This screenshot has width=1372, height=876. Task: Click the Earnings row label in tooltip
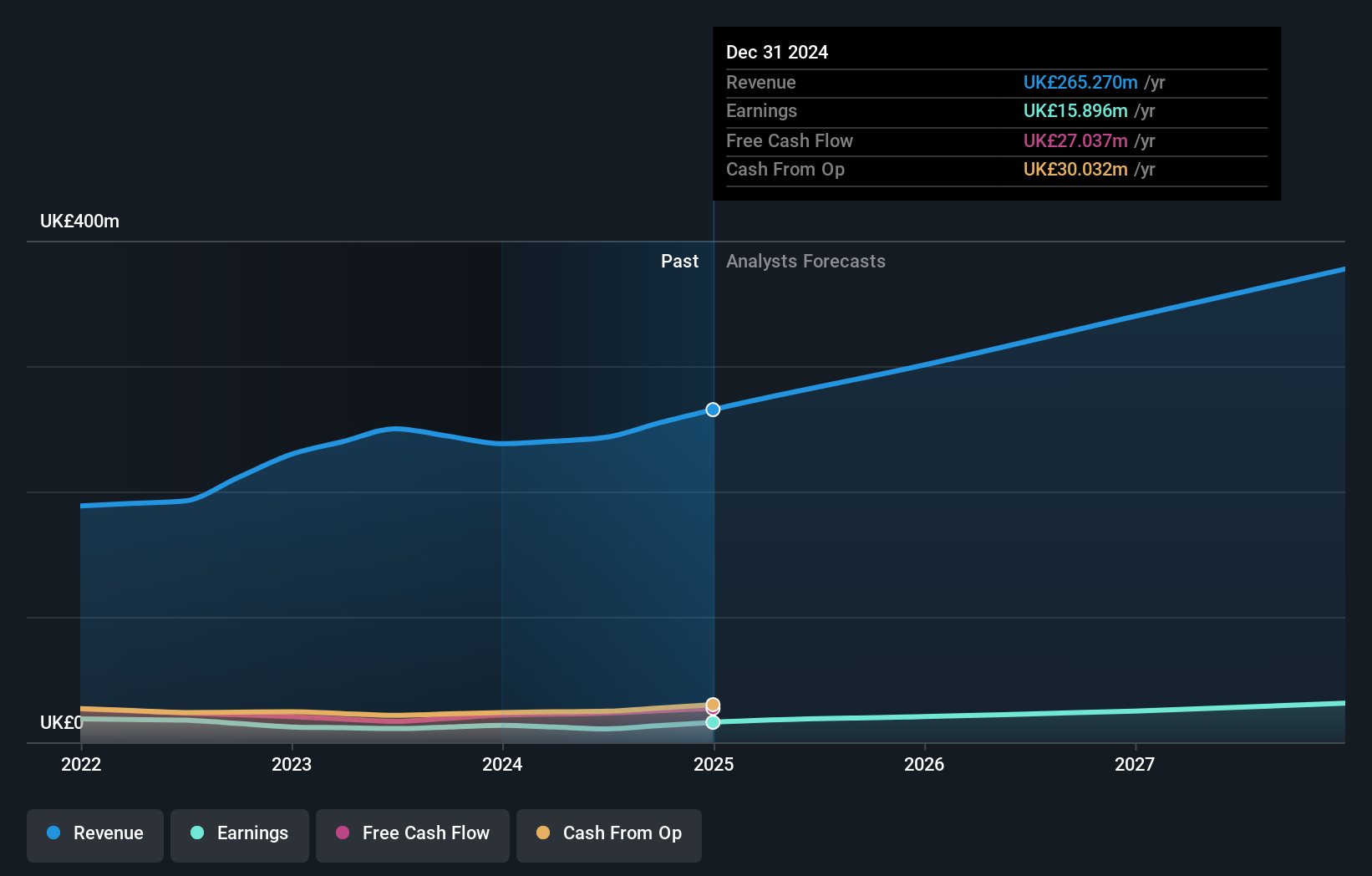pos(761,111)
